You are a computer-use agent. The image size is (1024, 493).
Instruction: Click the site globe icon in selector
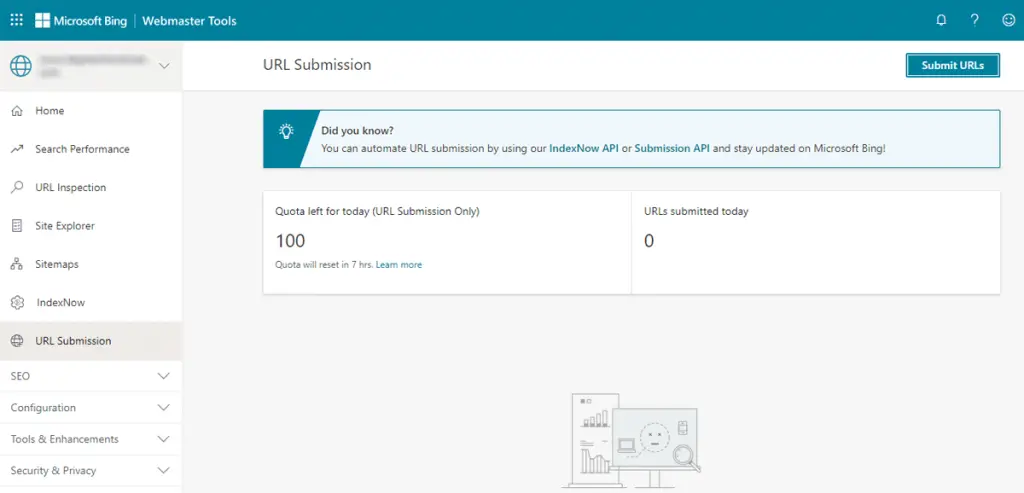coord(21,66)
